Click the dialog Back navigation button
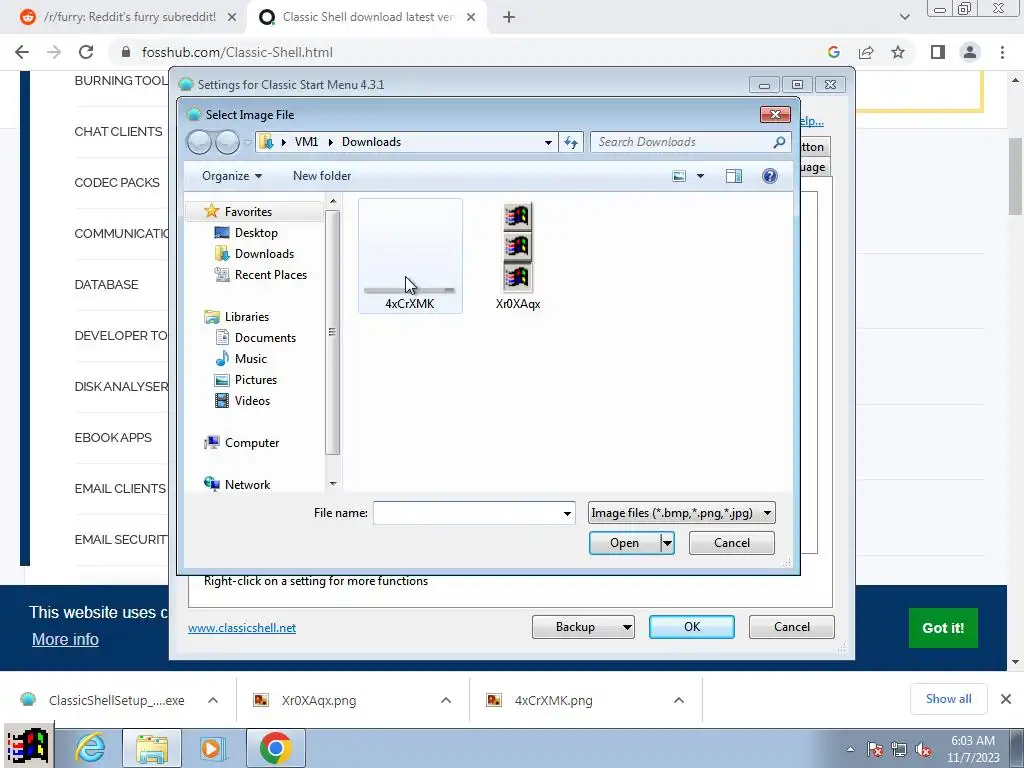The height and width of the screenshot is (768, 1024). 199,142
